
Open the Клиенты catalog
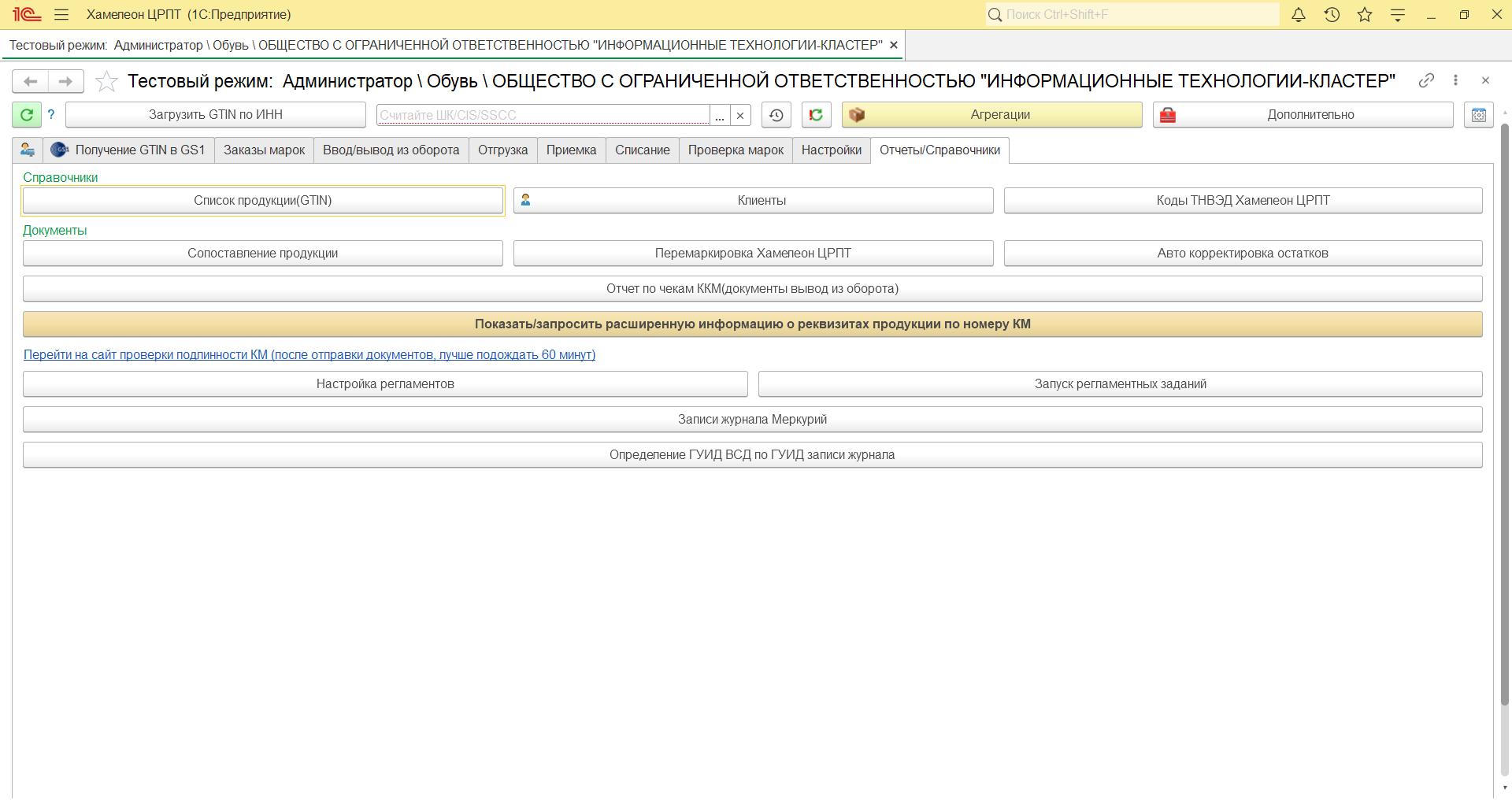pos(754,201)
